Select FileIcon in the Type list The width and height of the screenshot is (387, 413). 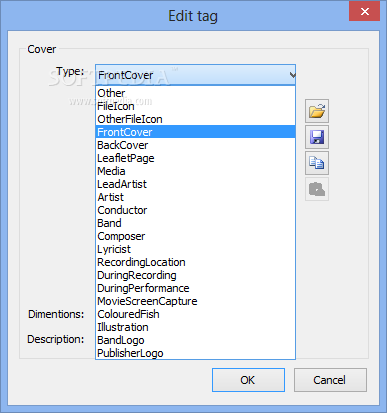click(x=195, y=106)
